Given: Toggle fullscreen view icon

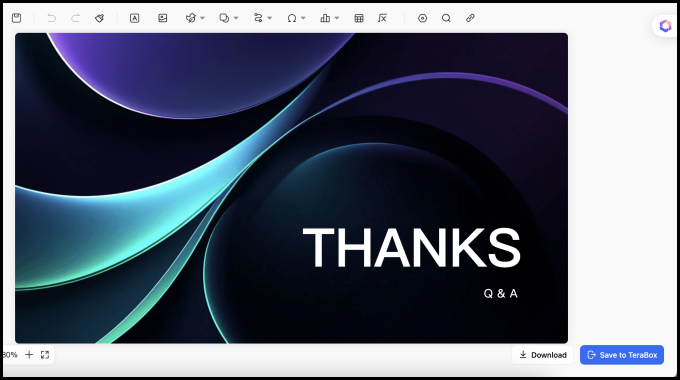Looking at the screenshot, I should tap(45, 355).
